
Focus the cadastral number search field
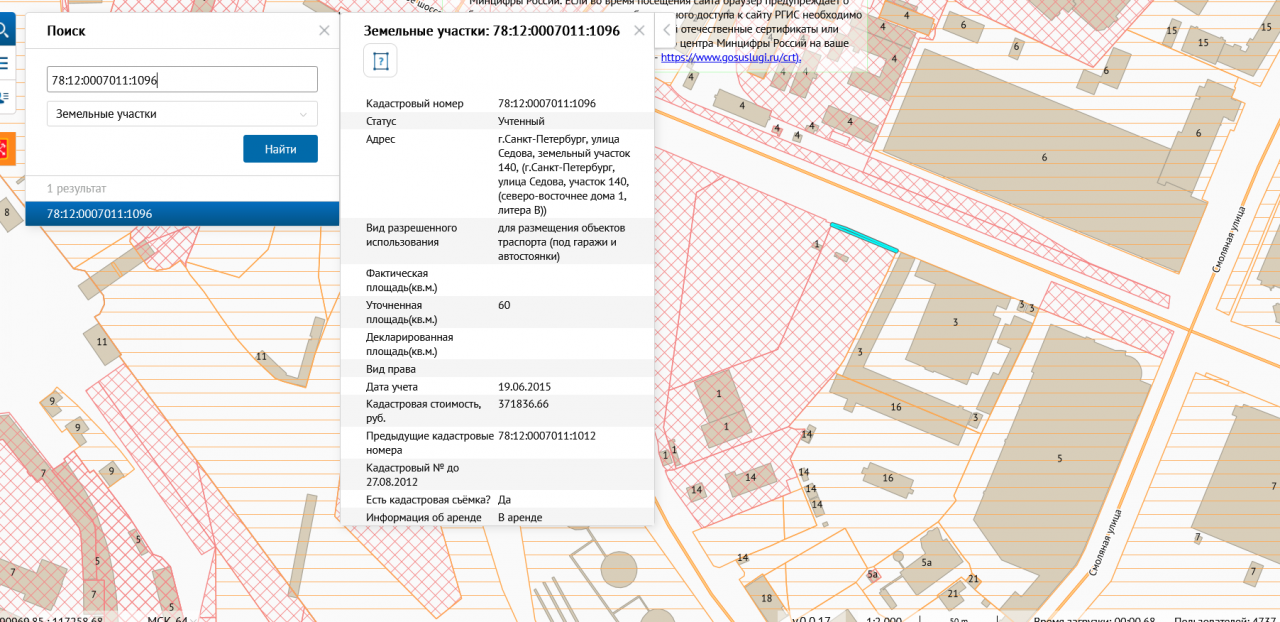182,80
